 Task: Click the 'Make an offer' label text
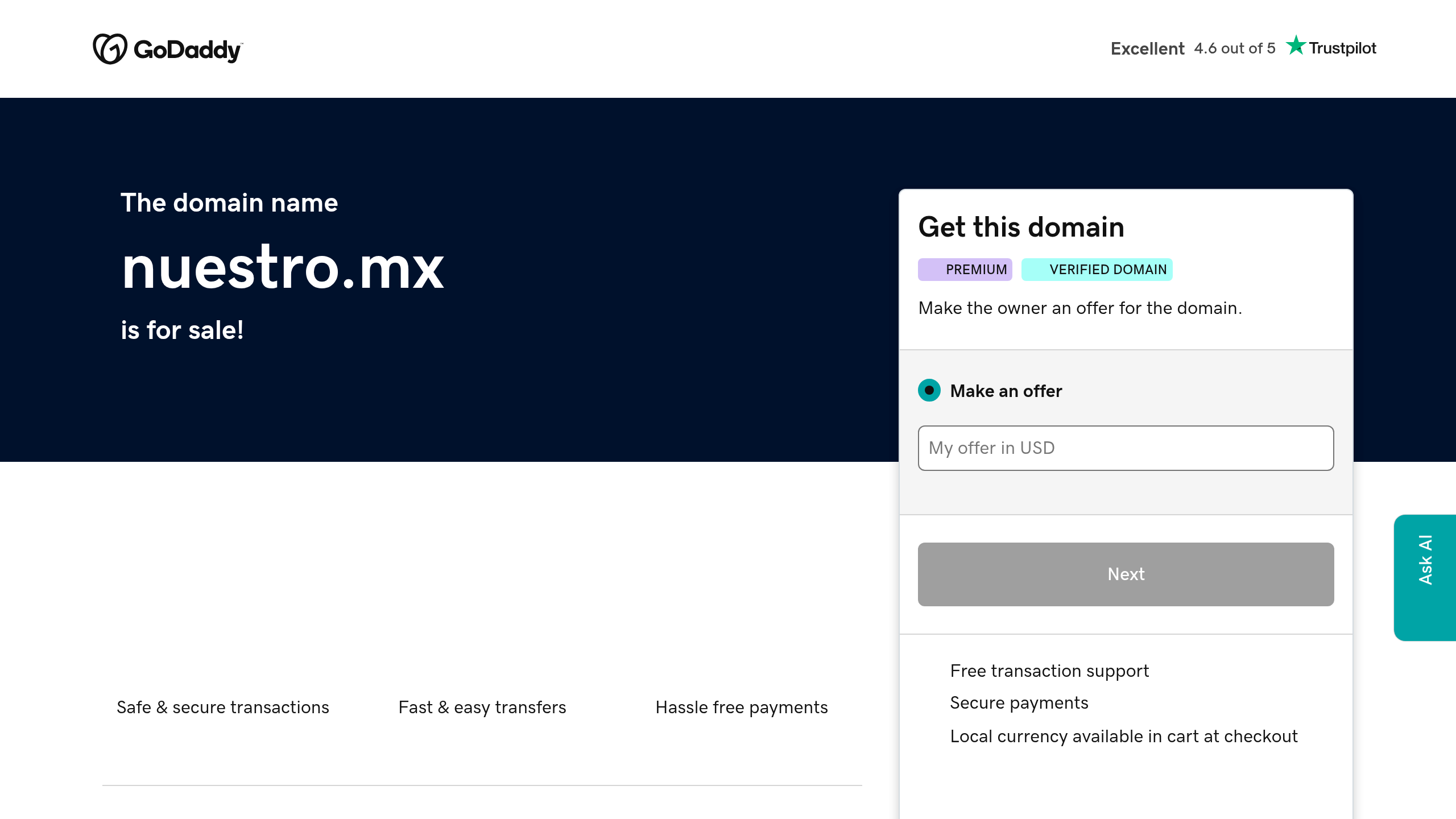point(1006,391)
